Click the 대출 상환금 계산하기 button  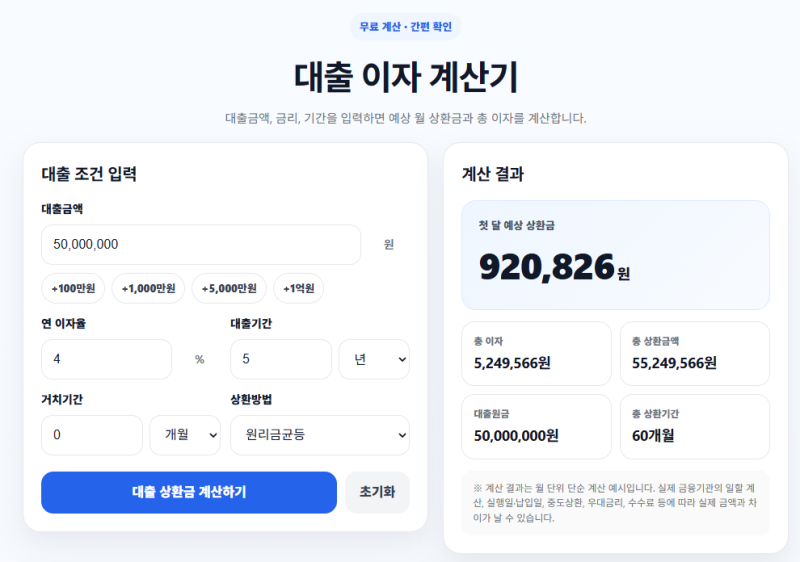click(189, 492)
